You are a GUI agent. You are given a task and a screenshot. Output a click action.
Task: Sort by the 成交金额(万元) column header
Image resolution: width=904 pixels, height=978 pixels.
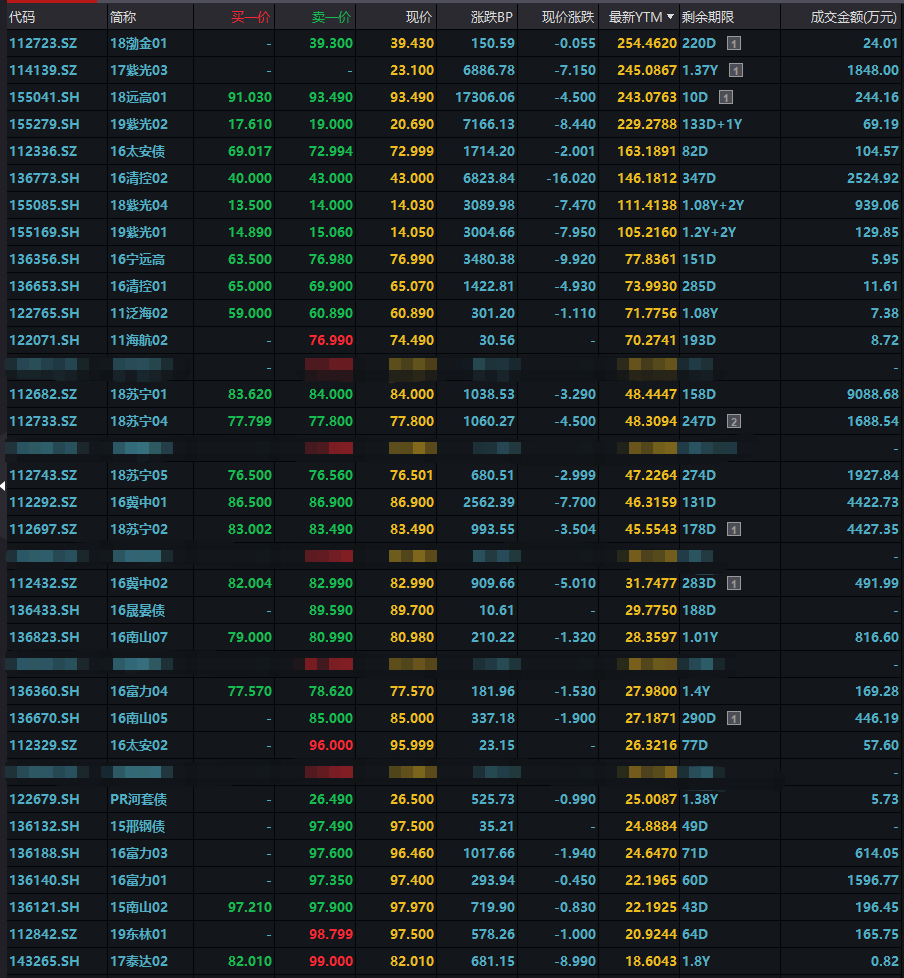(x=853, y=17)
